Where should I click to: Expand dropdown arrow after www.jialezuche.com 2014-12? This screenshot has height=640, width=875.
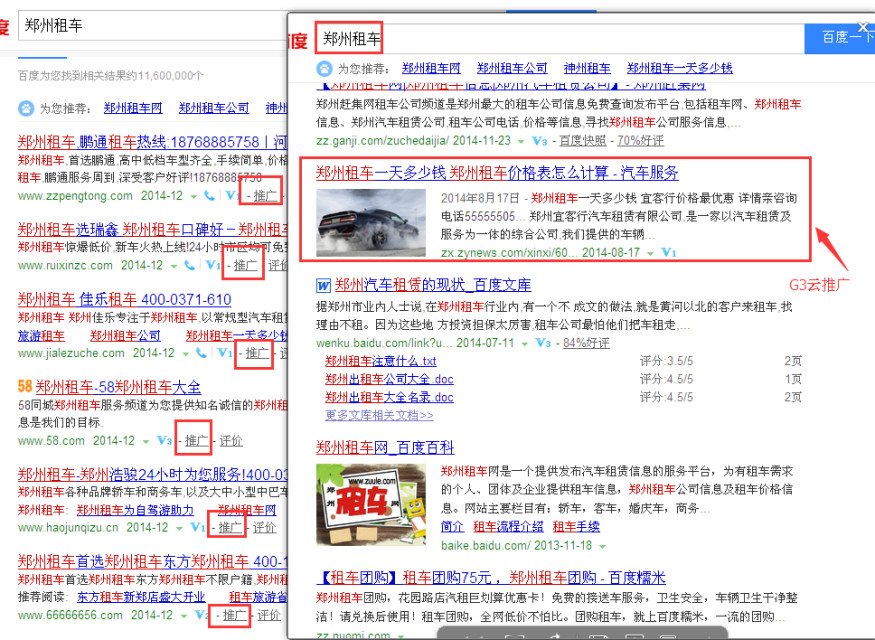point(185,354)
